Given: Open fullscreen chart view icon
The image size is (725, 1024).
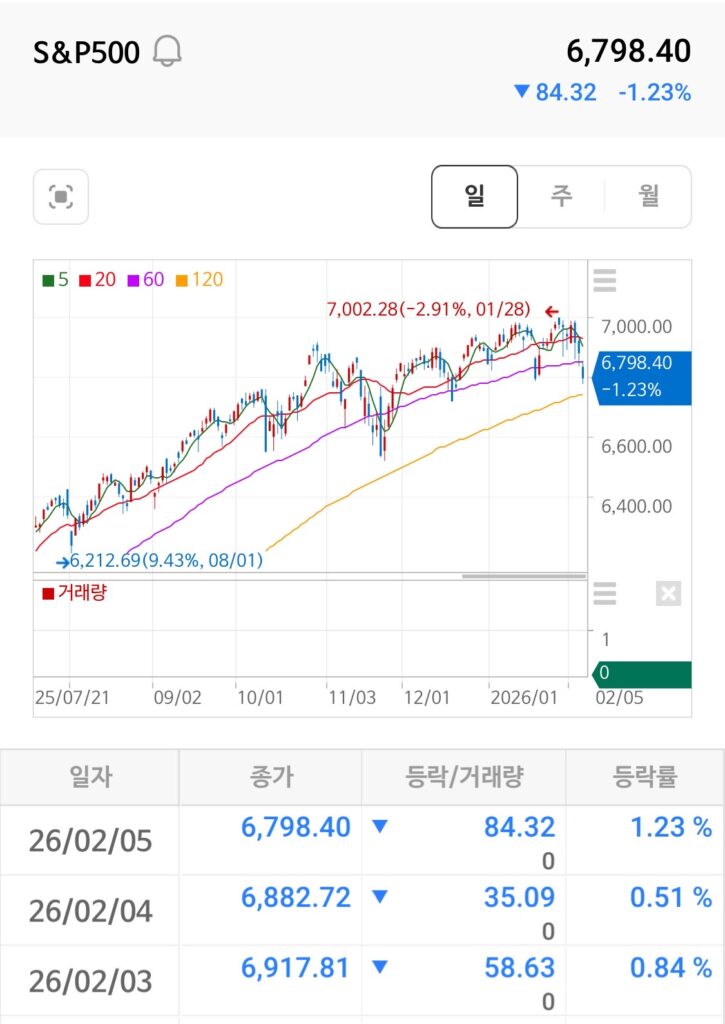Looking at the screenshot, I should (61, 196).
